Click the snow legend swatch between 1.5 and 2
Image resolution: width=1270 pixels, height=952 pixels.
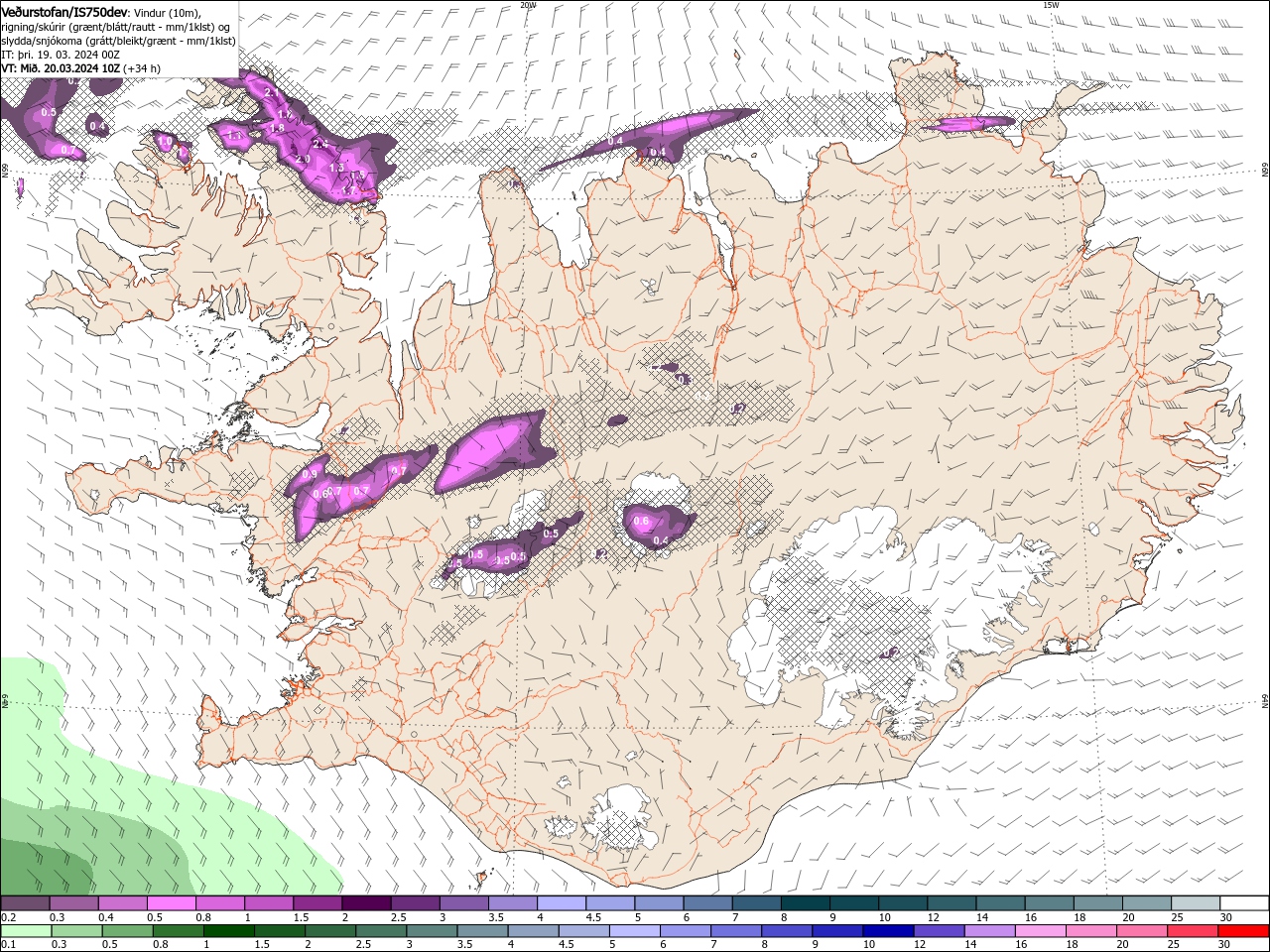tap(317, 903)
